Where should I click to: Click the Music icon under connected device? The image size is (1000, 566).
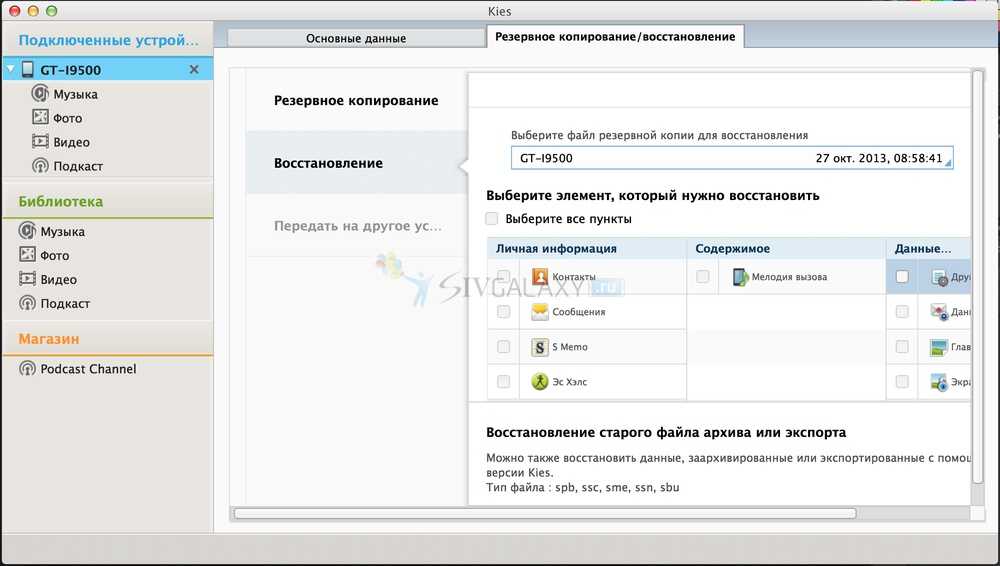(40, 94)
